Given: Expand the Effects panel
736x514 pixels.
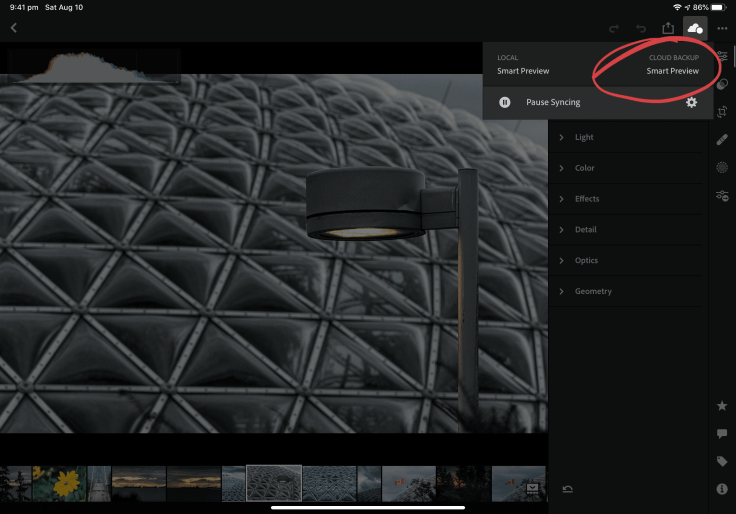Looking at the screenshot, I should pyautogui.click(x=625, y=199).
